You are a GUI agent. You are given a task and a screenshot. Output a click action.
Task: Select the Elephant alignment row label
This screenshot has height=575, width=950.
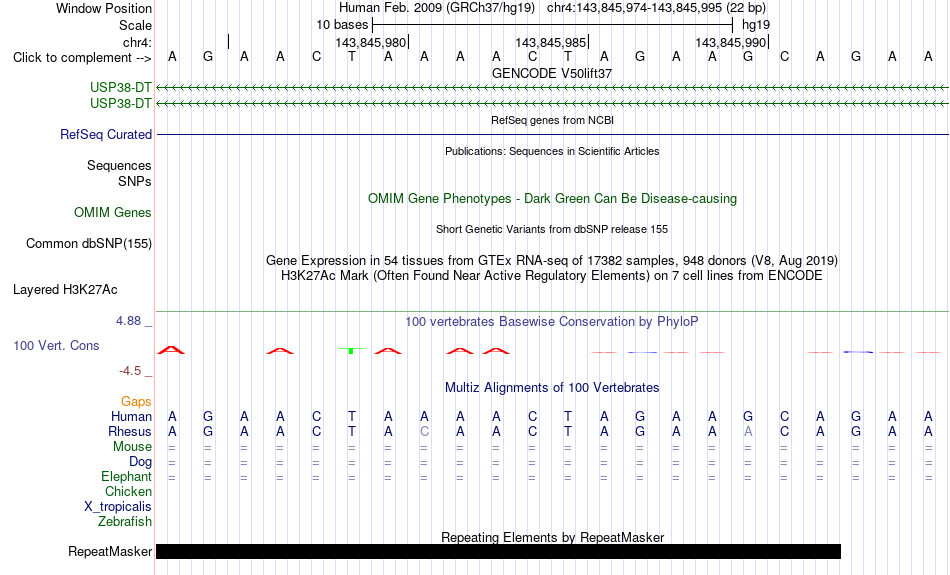tap(126, 477)
